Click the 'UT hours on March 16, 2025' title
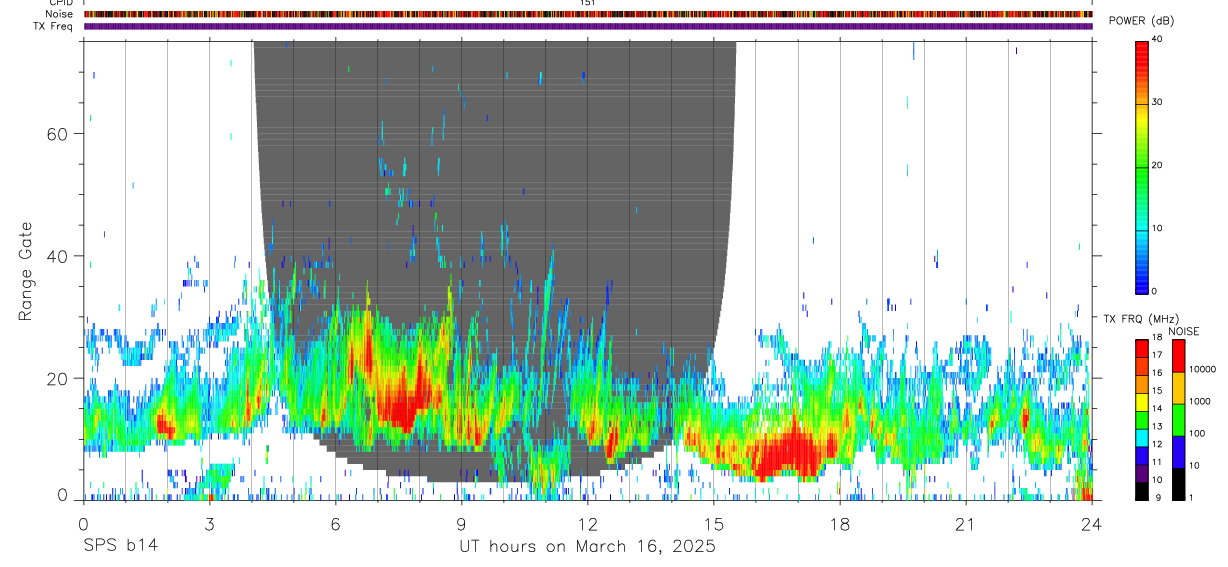Image resolution: width=1228 pixels, height=567 pixels. click(x=587, y=547)
